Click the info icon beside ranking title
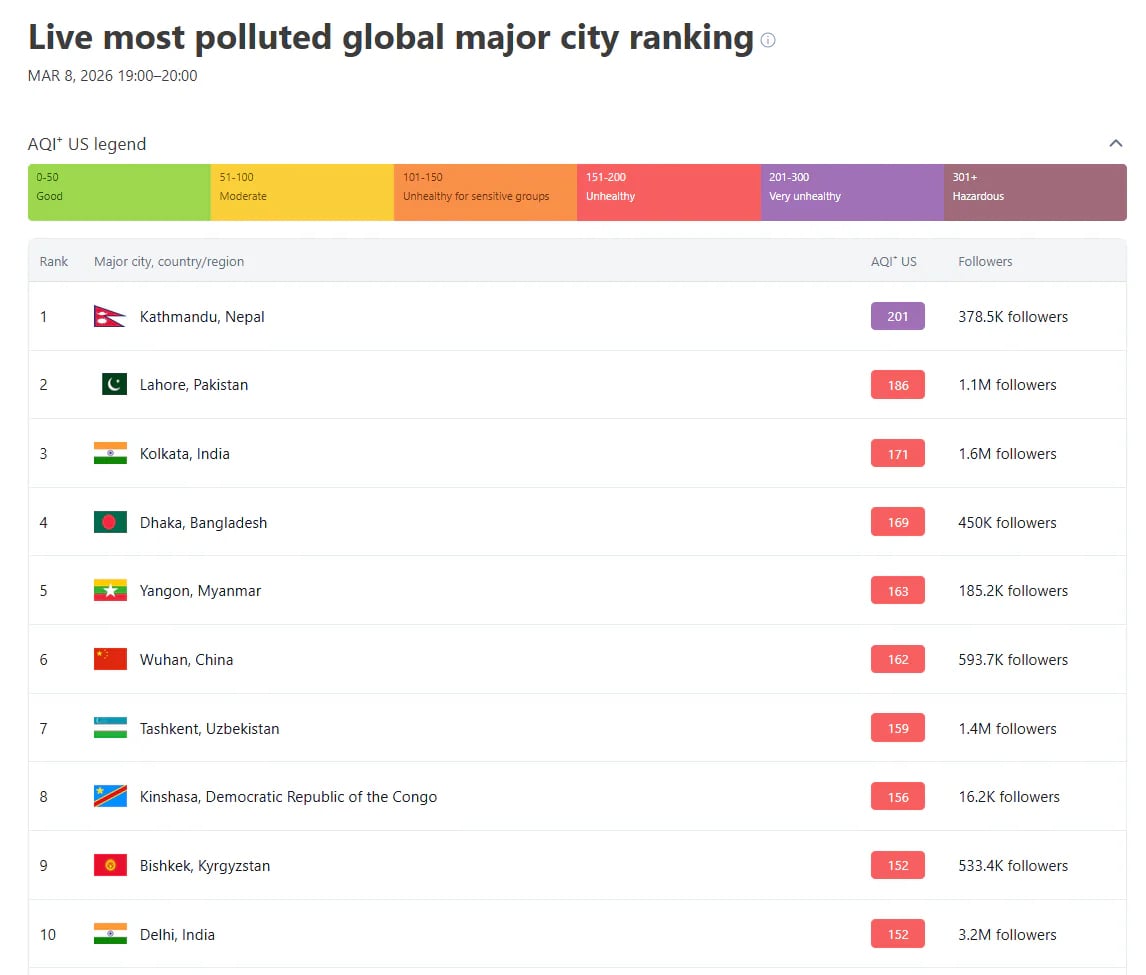 [768, 40]
